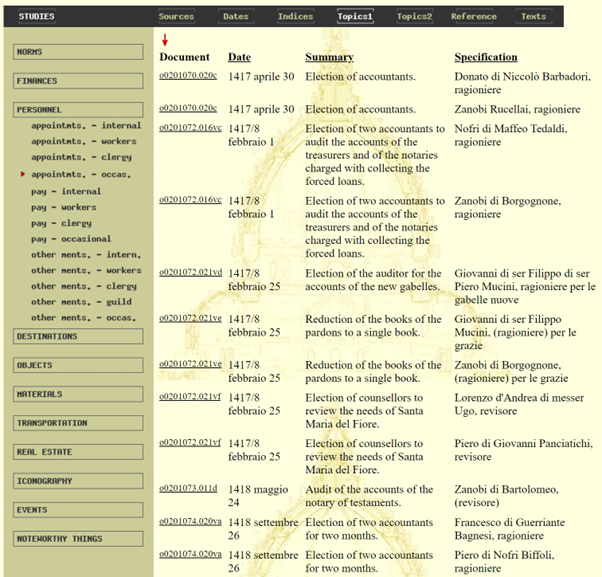The width and height of the screenshot is (602, 577).
Task: Expand the FINANCES category
Action: [x=78, y=81]
